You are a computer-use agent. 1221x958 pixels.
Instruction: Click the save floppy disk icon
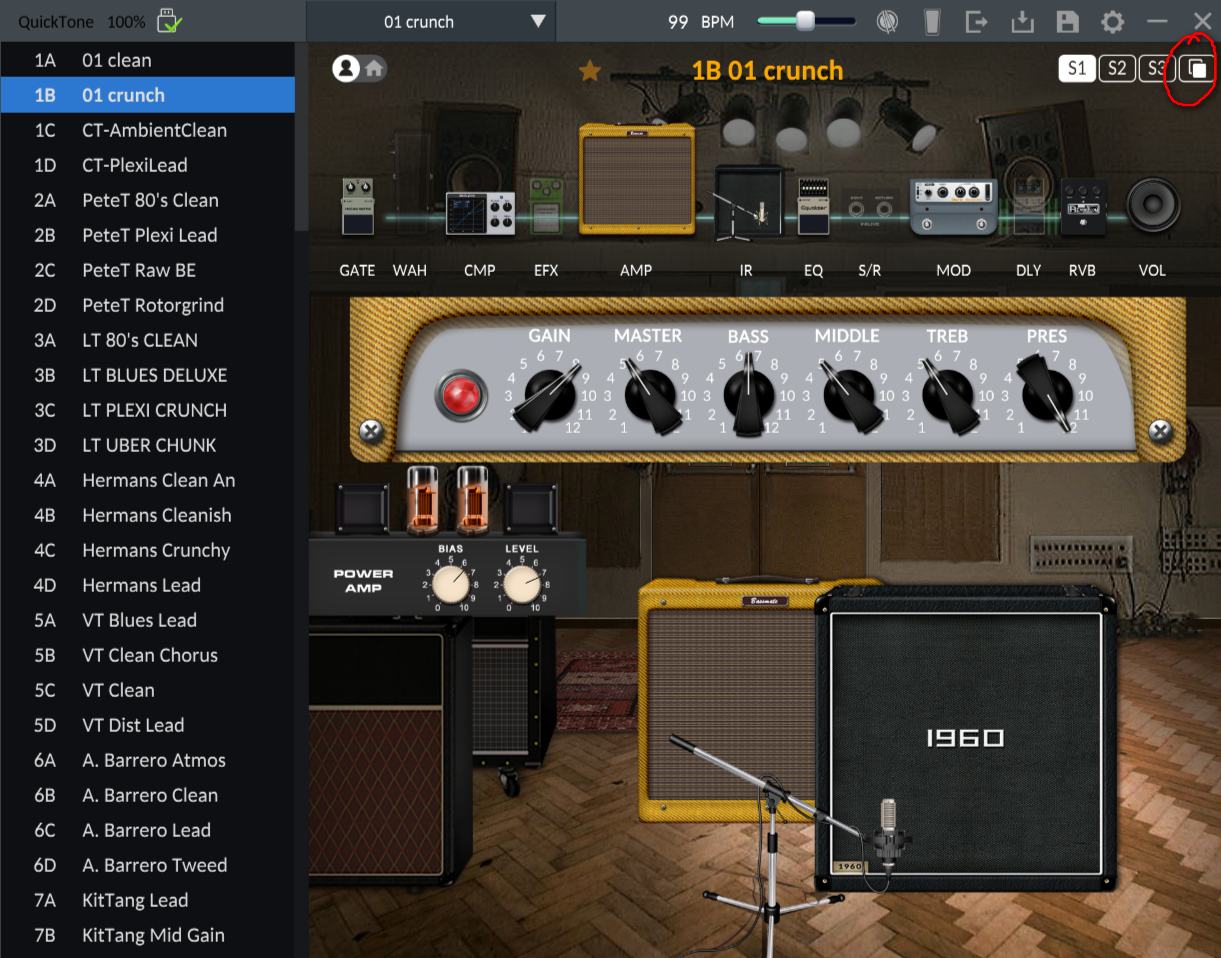pos(1067,21)
